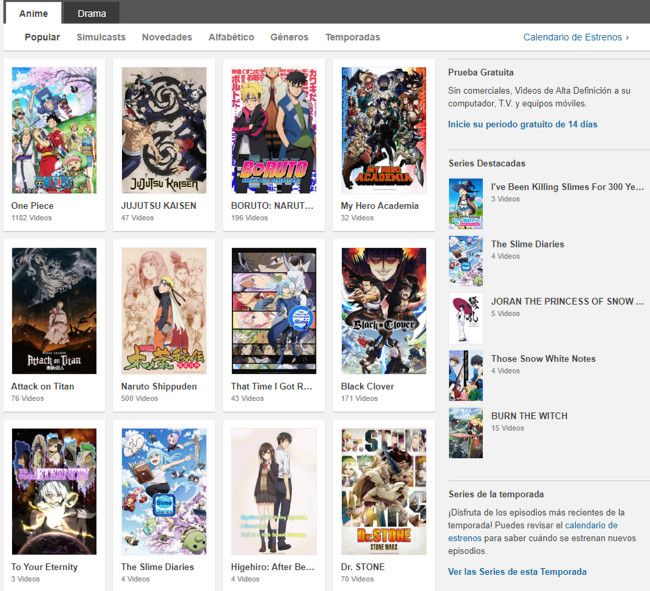The height and width of the screenshot is (591, 650).
Task: Click The Slime Diaries featured series title
Action: 528,244
